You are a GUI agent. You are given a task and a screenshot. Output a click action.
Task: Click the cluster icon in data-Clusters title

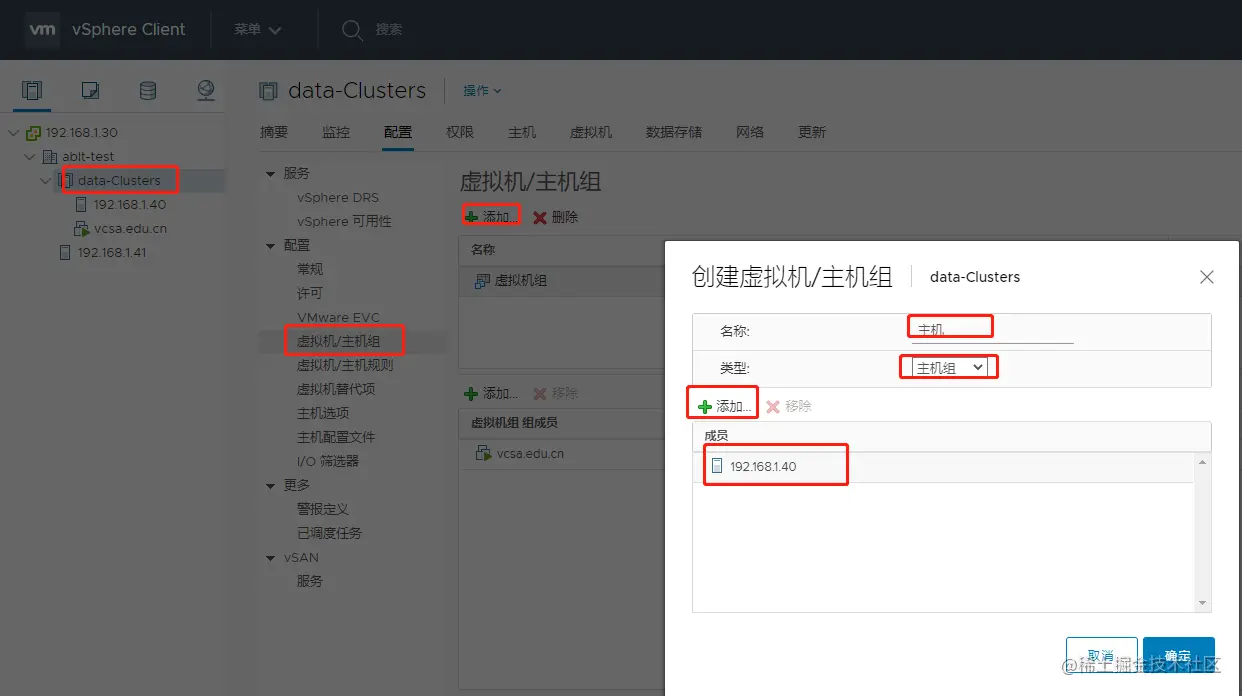click(x=268, y=91)
